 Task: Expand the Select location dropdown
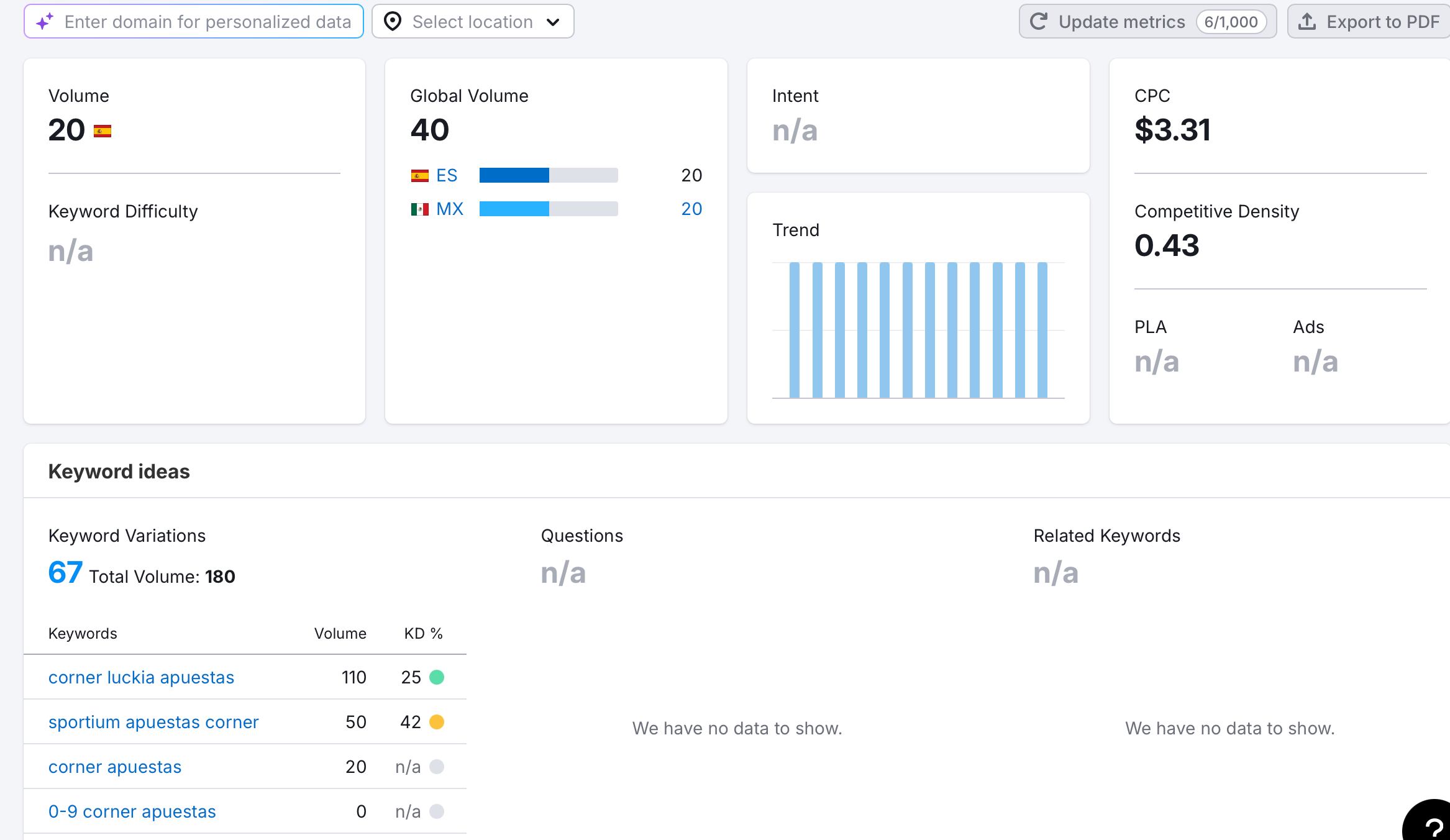tap(473, 22)
